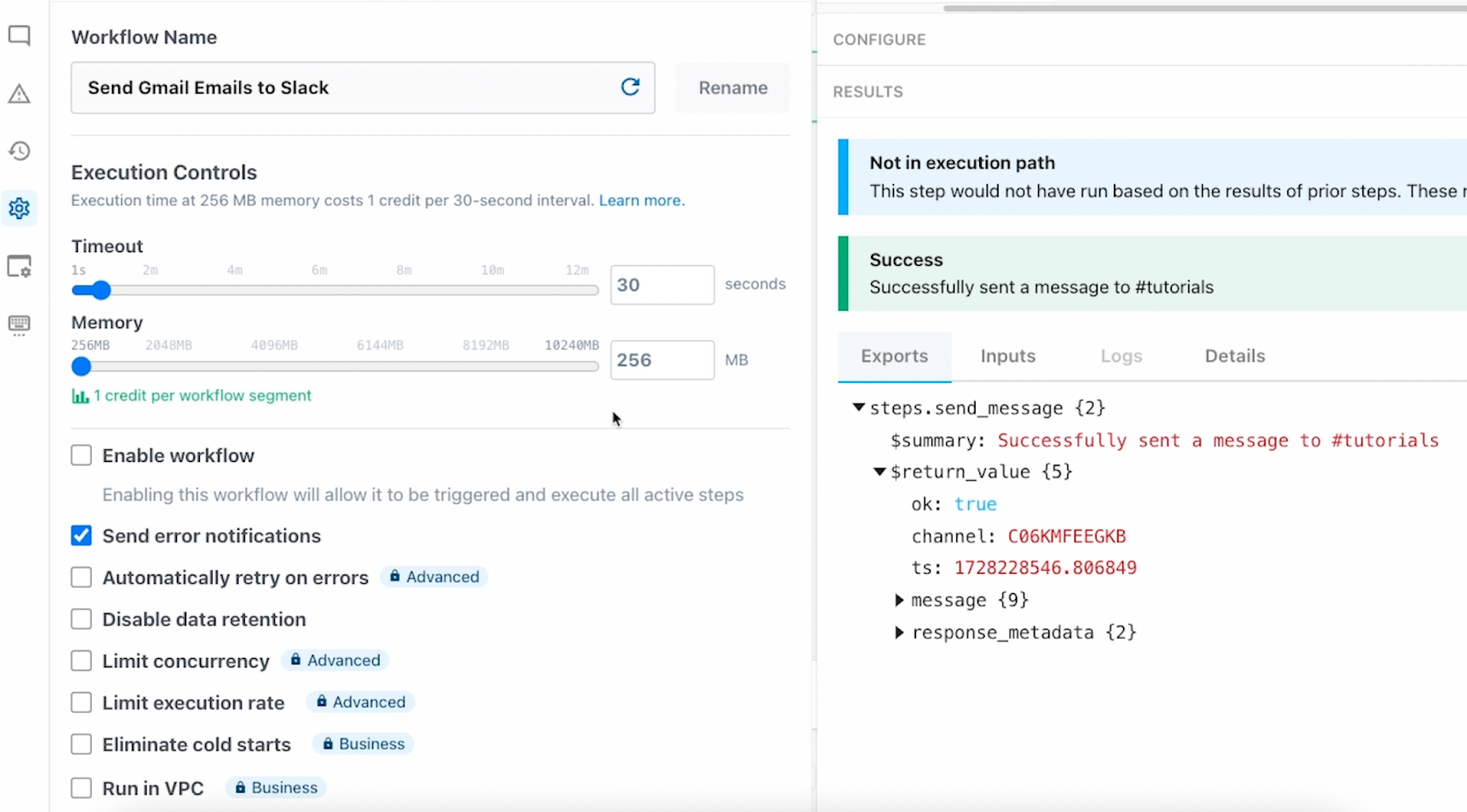
Task: Click 1 credit per workflow segment link
Action: [x=202, y=396]
